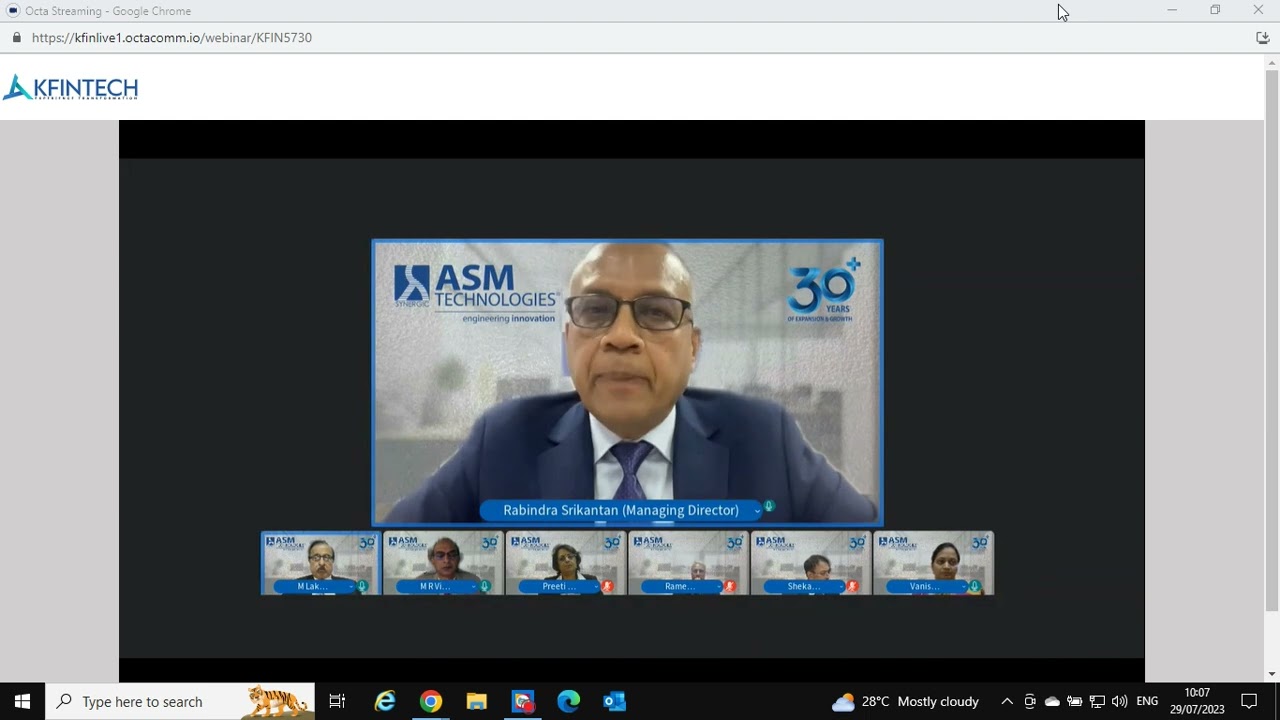Open Outlook from the taskbar

pyautogui.click(x=615, y=701)
